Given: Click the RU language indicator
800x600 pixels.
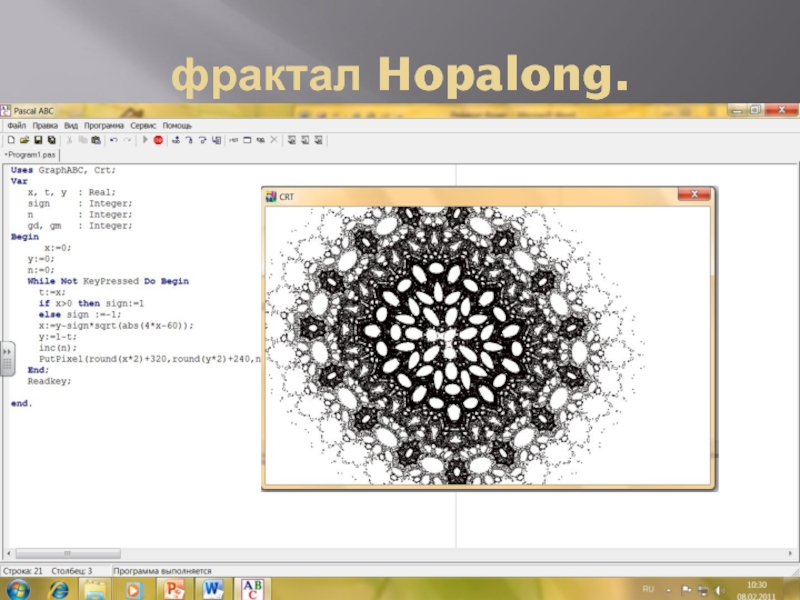Looking at the screenshot, I should (x=647, y=588).
